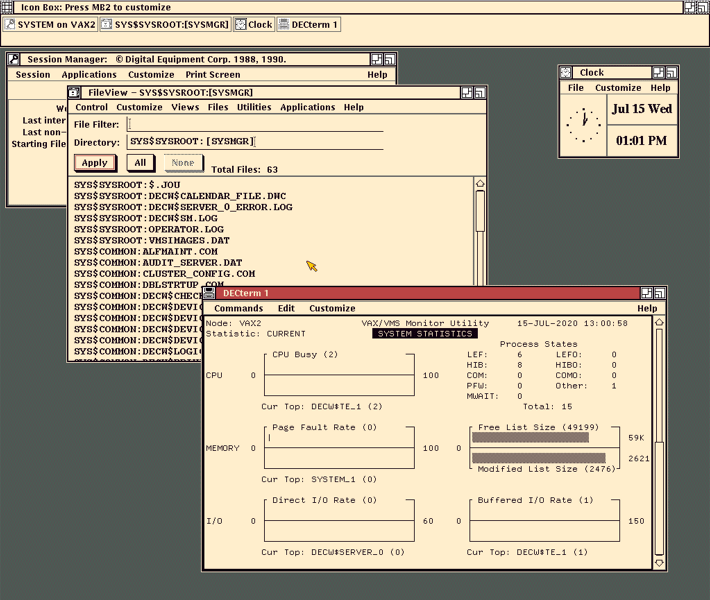The height and width of the screenshot is (600, 710).
Task: Open the Commands menu in DECterm
Action: (x=238, y=308)
